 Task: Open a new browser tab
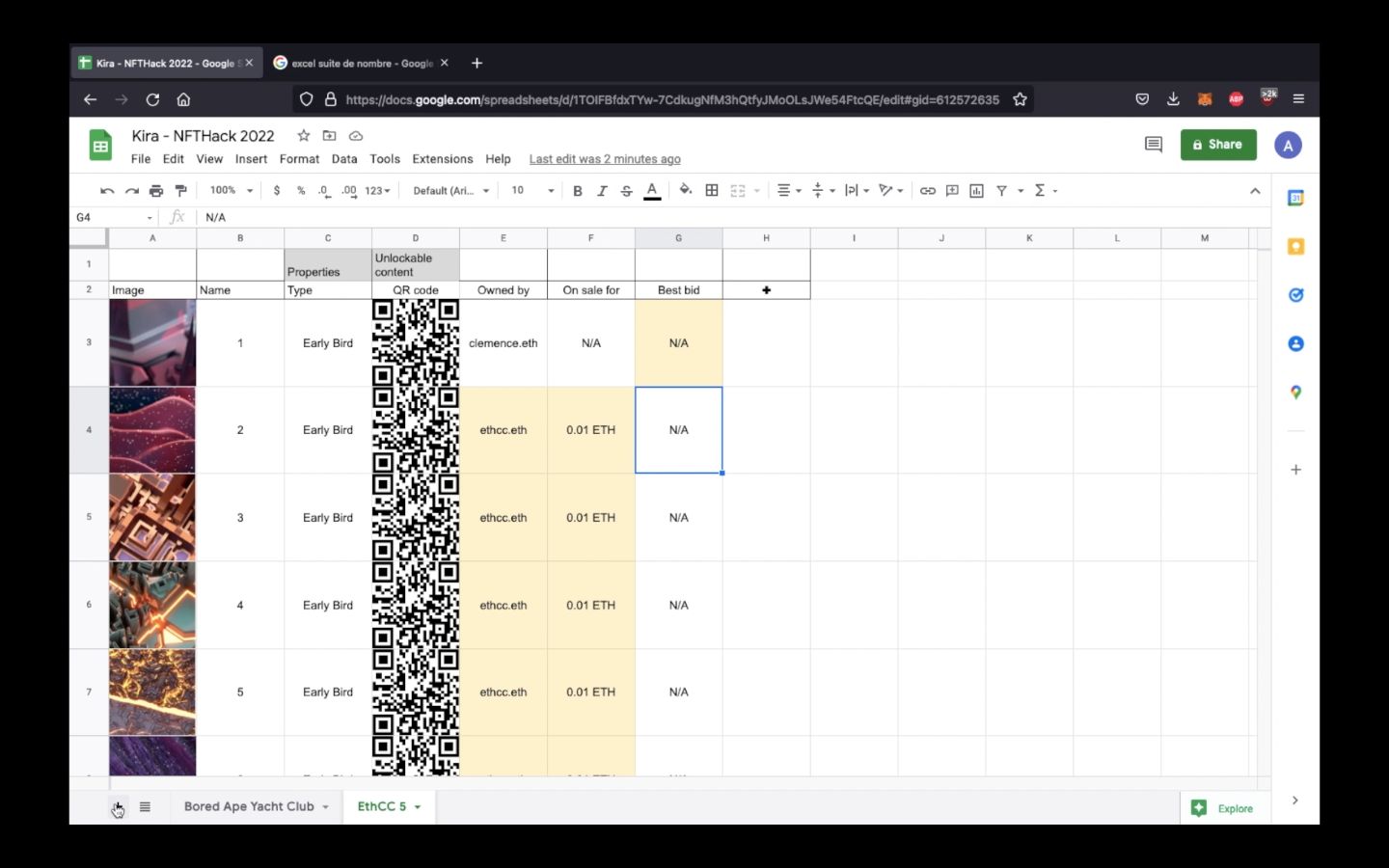click(x=477, y=63)
